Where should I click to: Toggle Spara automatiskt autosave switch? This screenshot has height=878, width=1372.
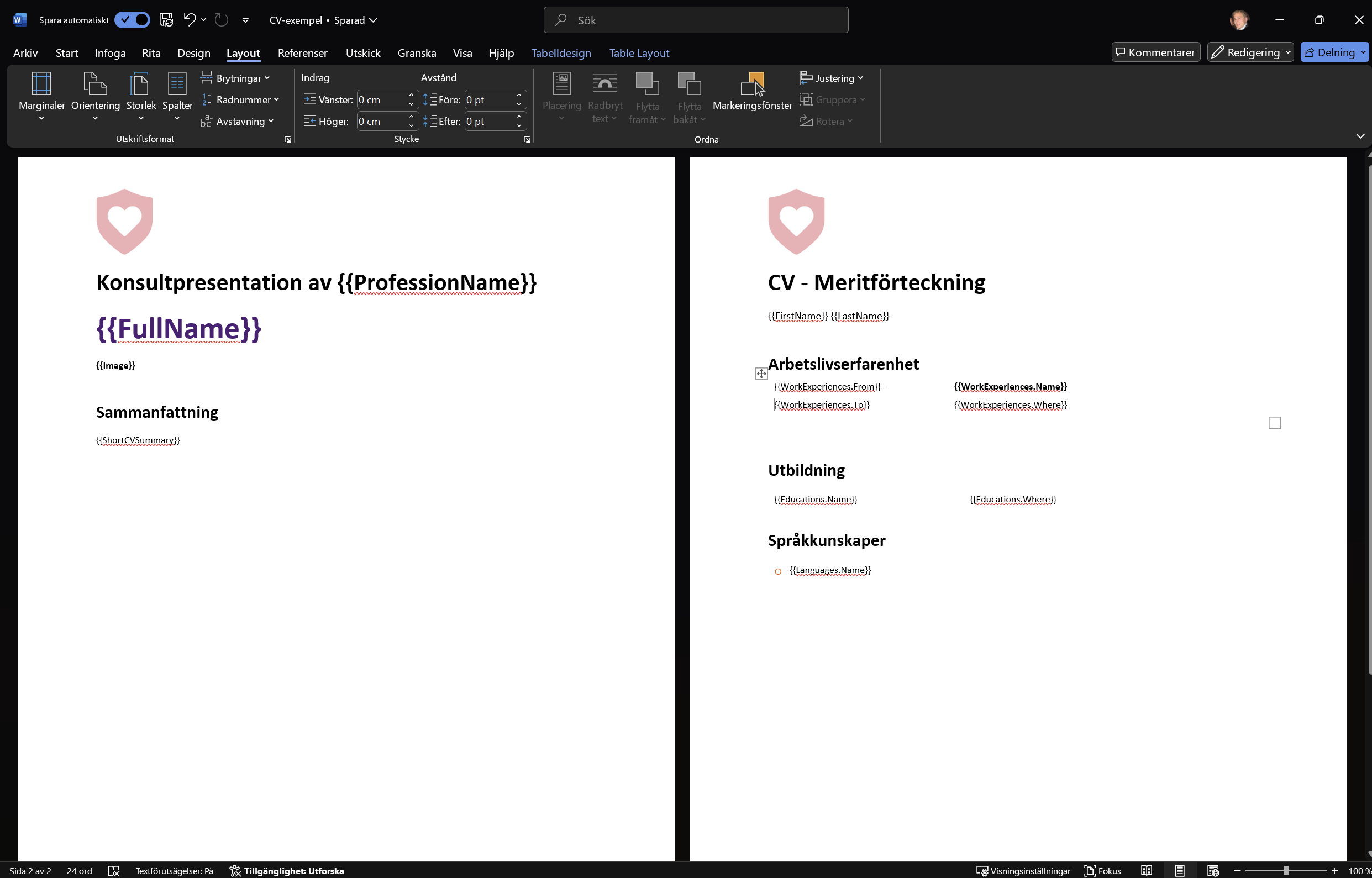click(132, 20)
